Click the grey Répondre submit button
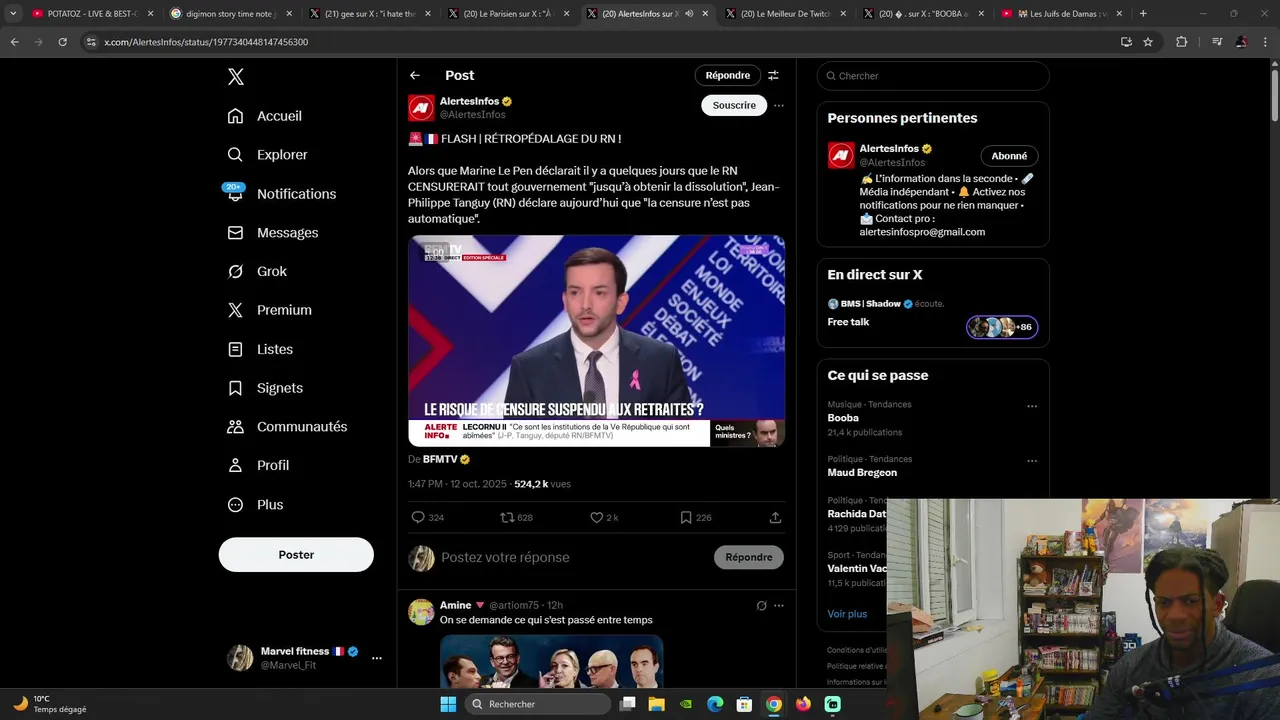 click(749, 558)
